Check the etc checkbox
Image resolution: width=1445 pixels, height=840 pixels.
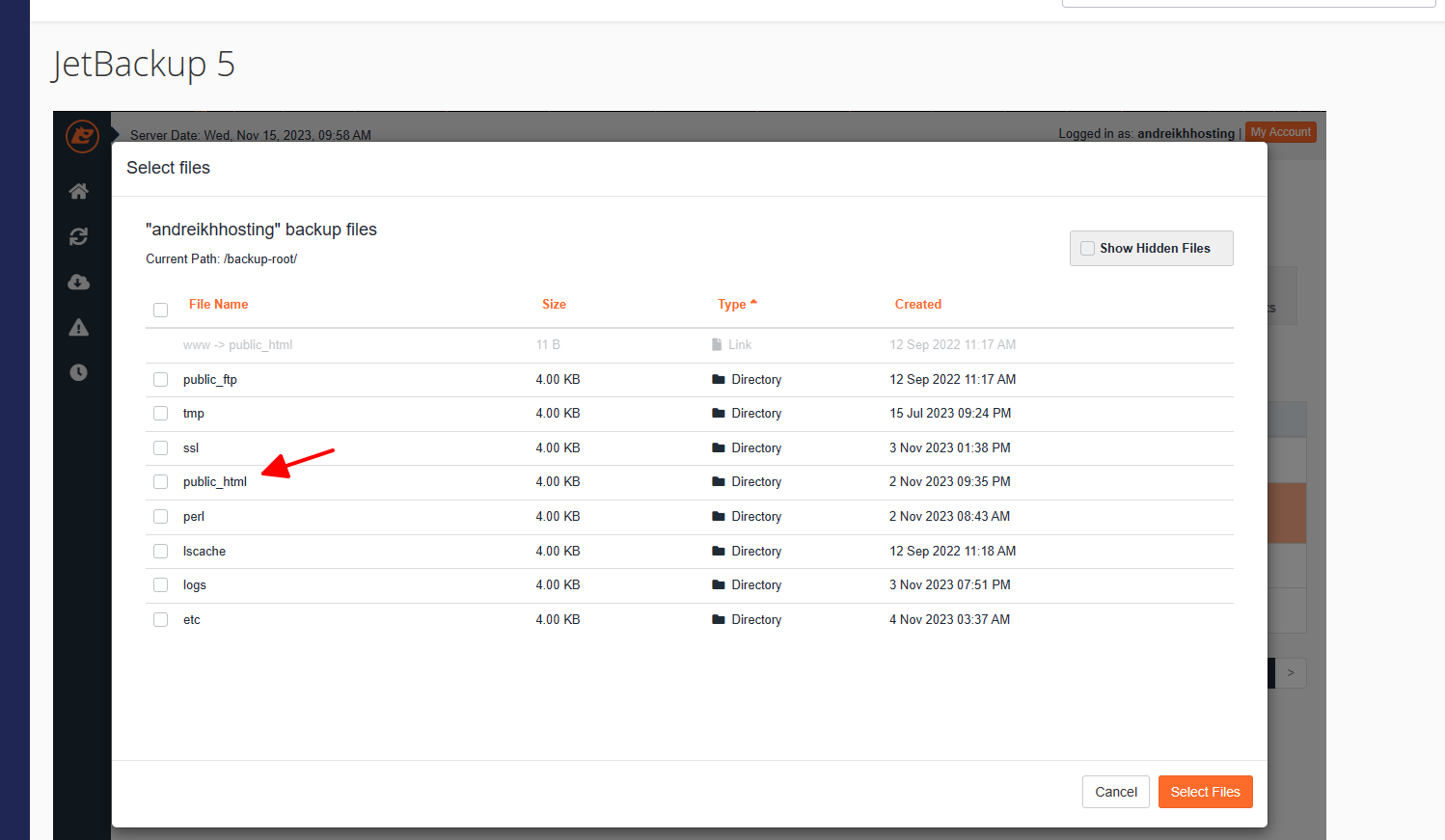(x=161, y=619)
